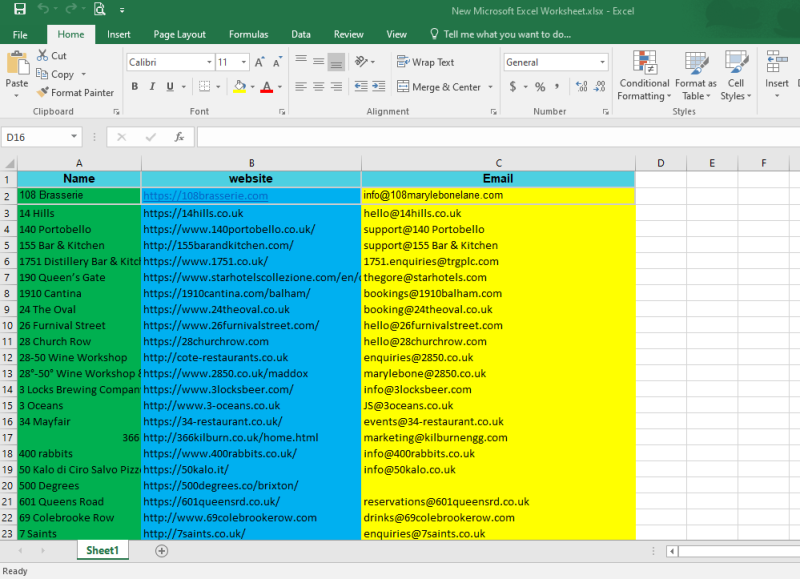Click the Orientation text angle icon

tap(361, 62)
